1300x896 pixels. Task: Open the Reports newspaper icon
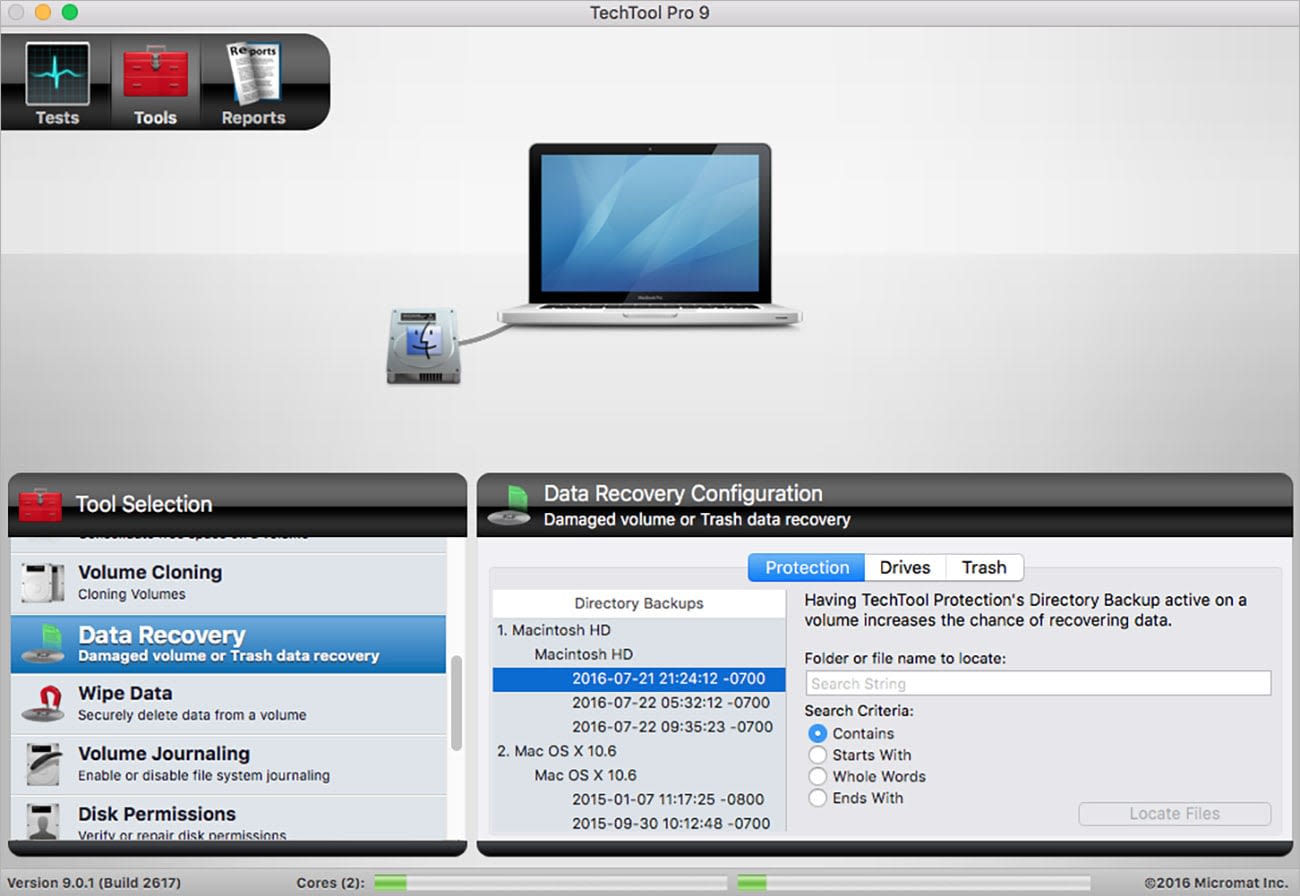253,74
